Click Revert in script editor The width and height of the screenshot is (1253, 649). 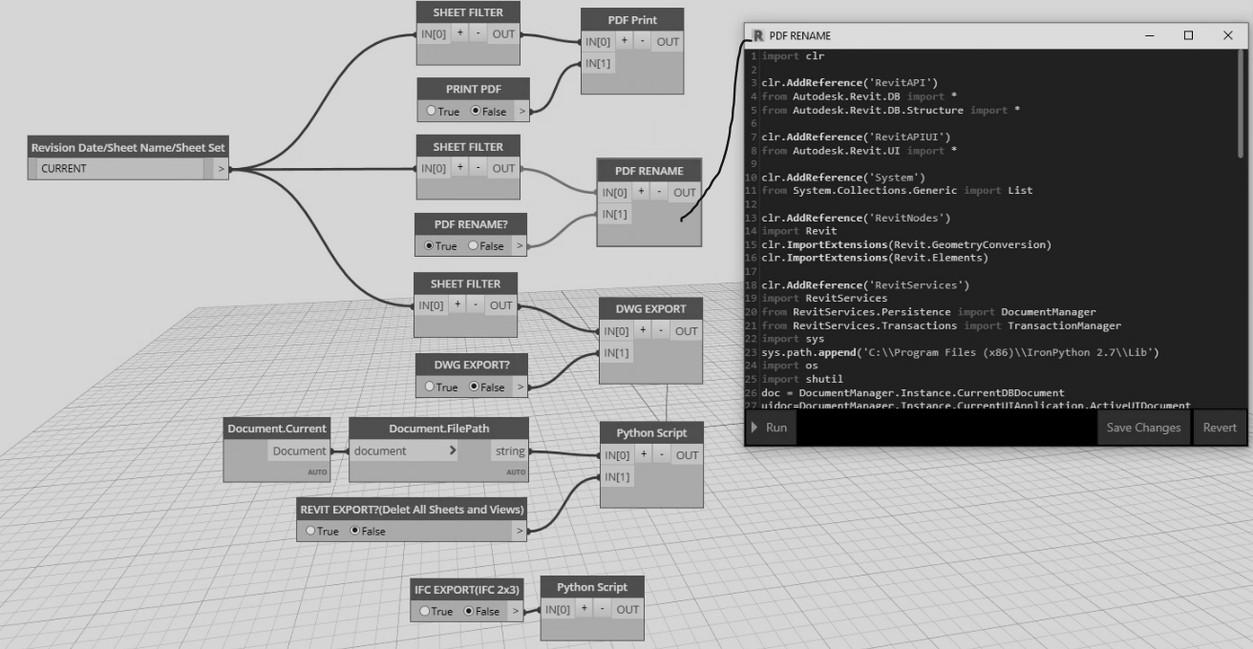point(1219,427)
